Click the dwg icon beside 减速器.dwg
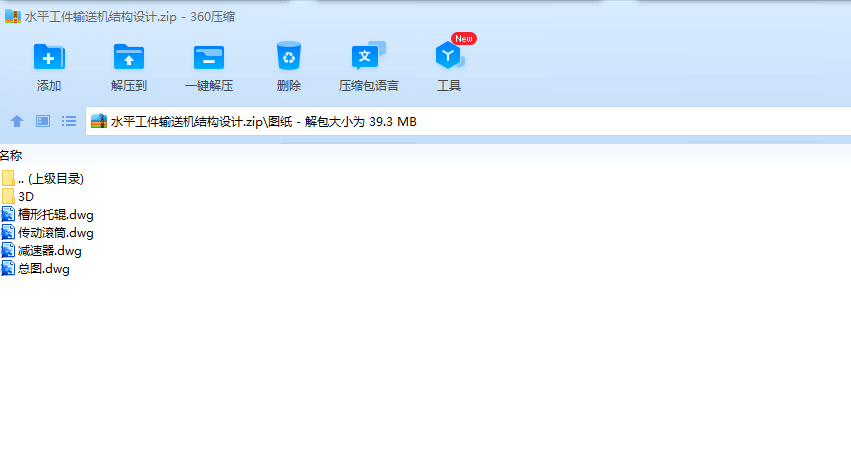The height and width of the screenshot is (456, 851). (8, 250)
